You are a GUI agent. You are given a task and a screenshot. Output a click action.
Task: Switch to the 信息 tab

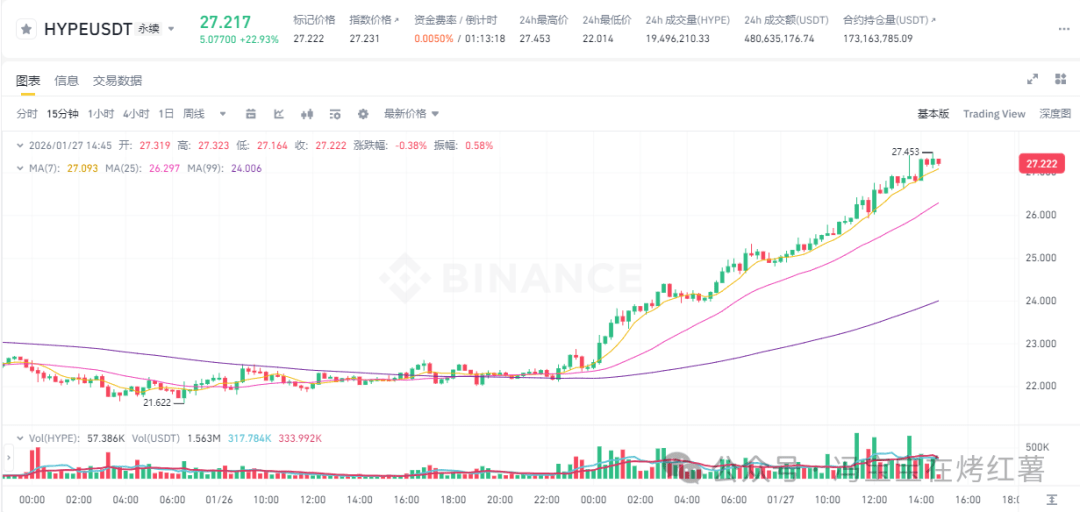tap(67, 81)
